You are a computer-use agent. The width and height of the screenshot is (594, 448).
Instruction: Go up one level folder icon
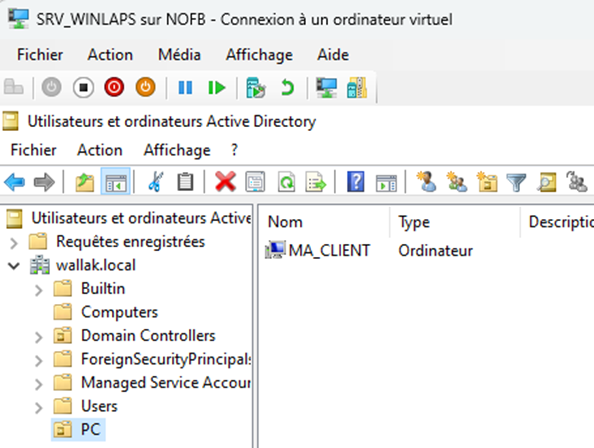84,182
